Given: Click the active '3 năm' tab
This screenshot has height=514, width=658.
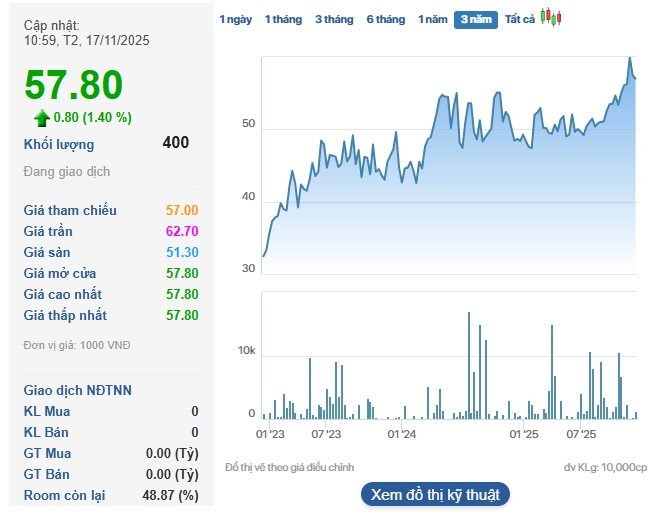Looking at the screenshot, I should (476, 20).
